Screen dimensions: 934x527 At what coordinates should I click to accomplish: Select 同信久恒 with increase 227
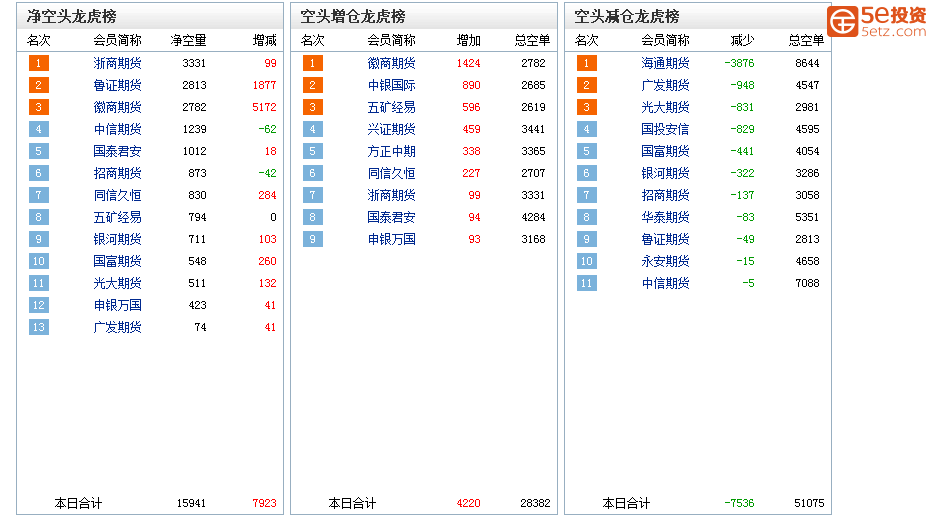391,173
